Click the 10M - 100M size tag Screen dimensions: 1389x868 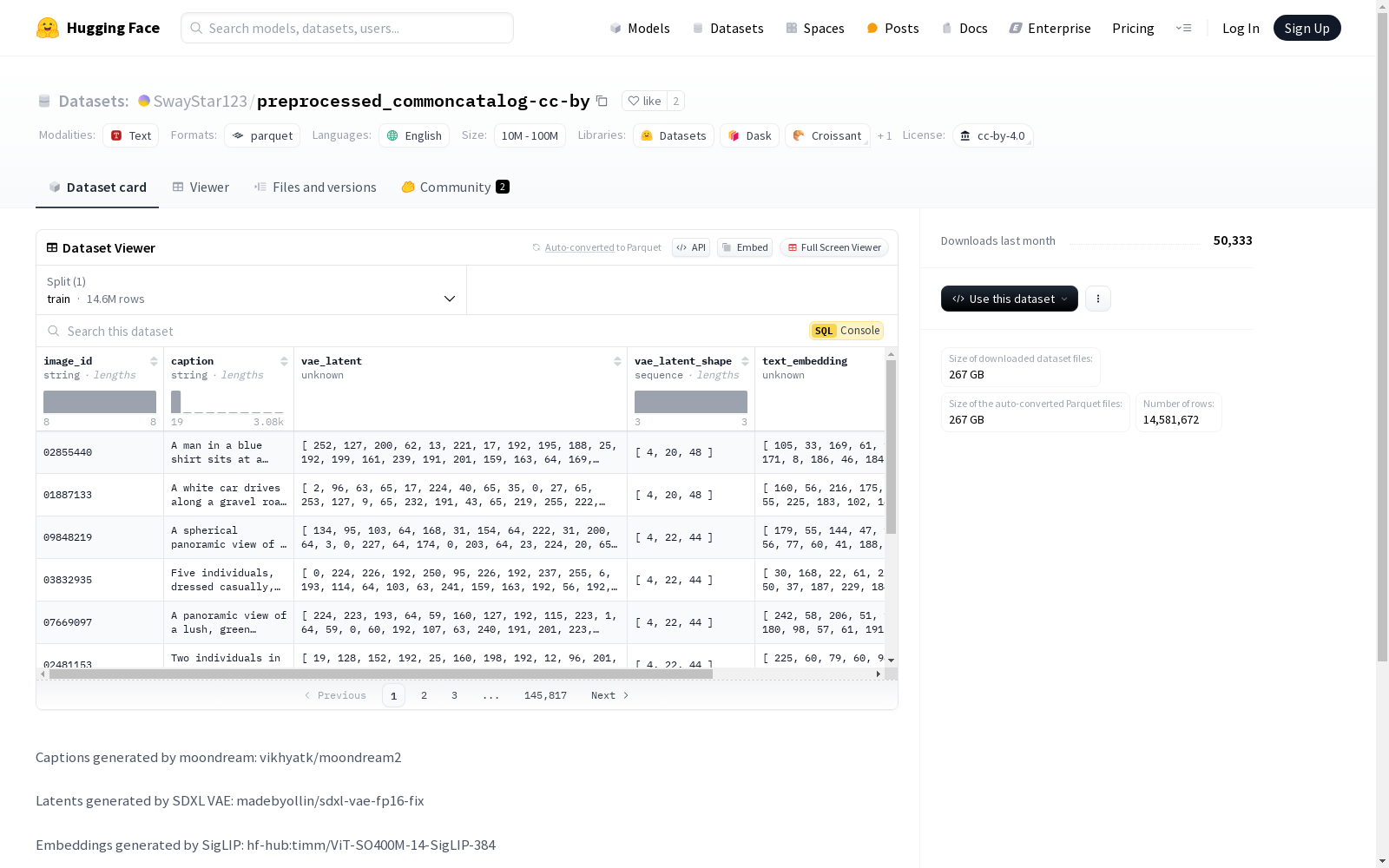[x=530, y=135]
